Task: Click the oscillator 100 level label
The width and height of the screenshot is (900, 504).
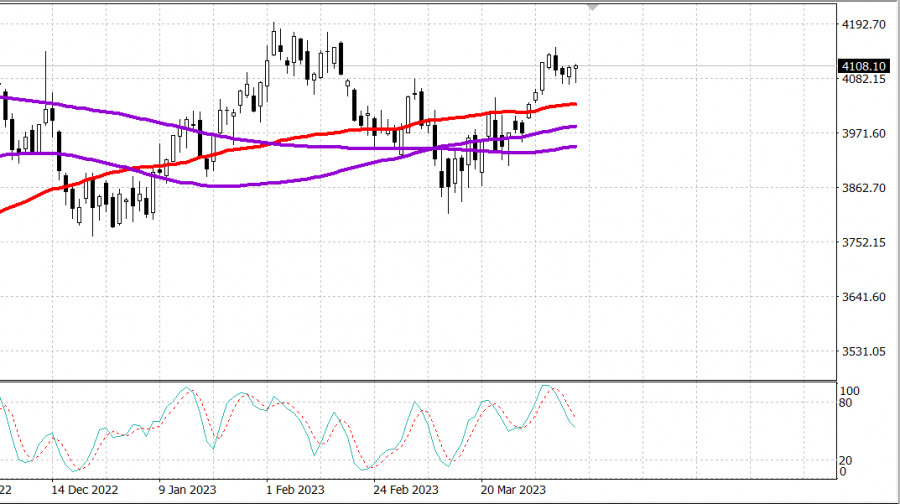Action: point(849,391)
